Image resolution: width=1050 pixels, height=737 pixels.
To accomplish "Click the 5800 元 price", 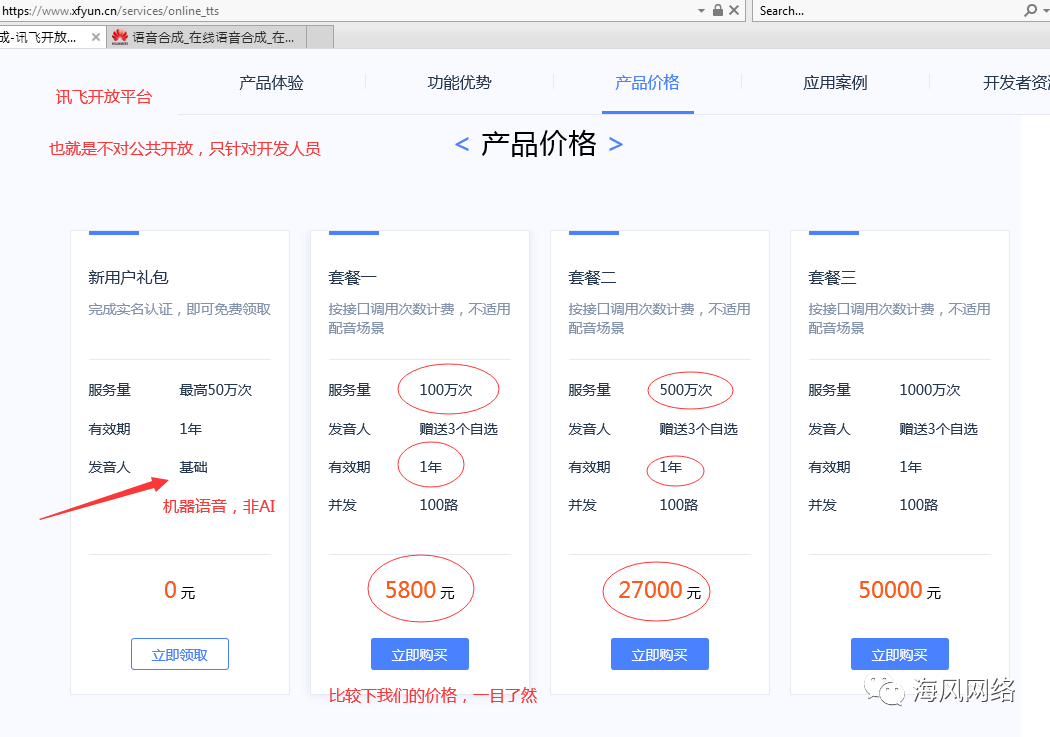I will point(420,590).
